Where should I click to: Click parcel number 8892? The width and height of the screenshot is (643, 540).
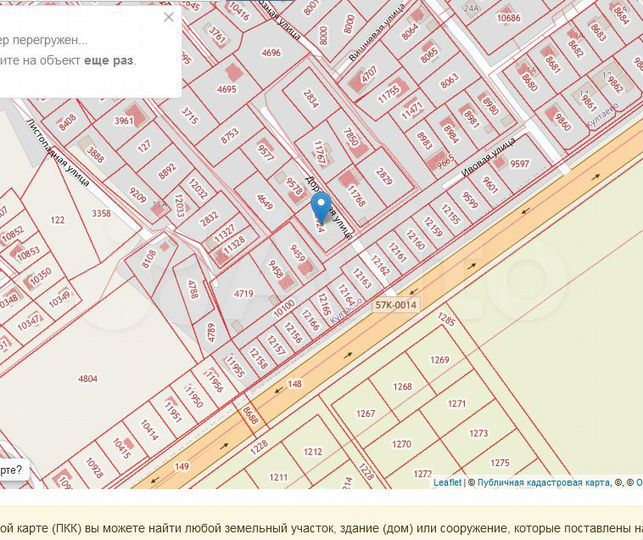tap(167, 172)
